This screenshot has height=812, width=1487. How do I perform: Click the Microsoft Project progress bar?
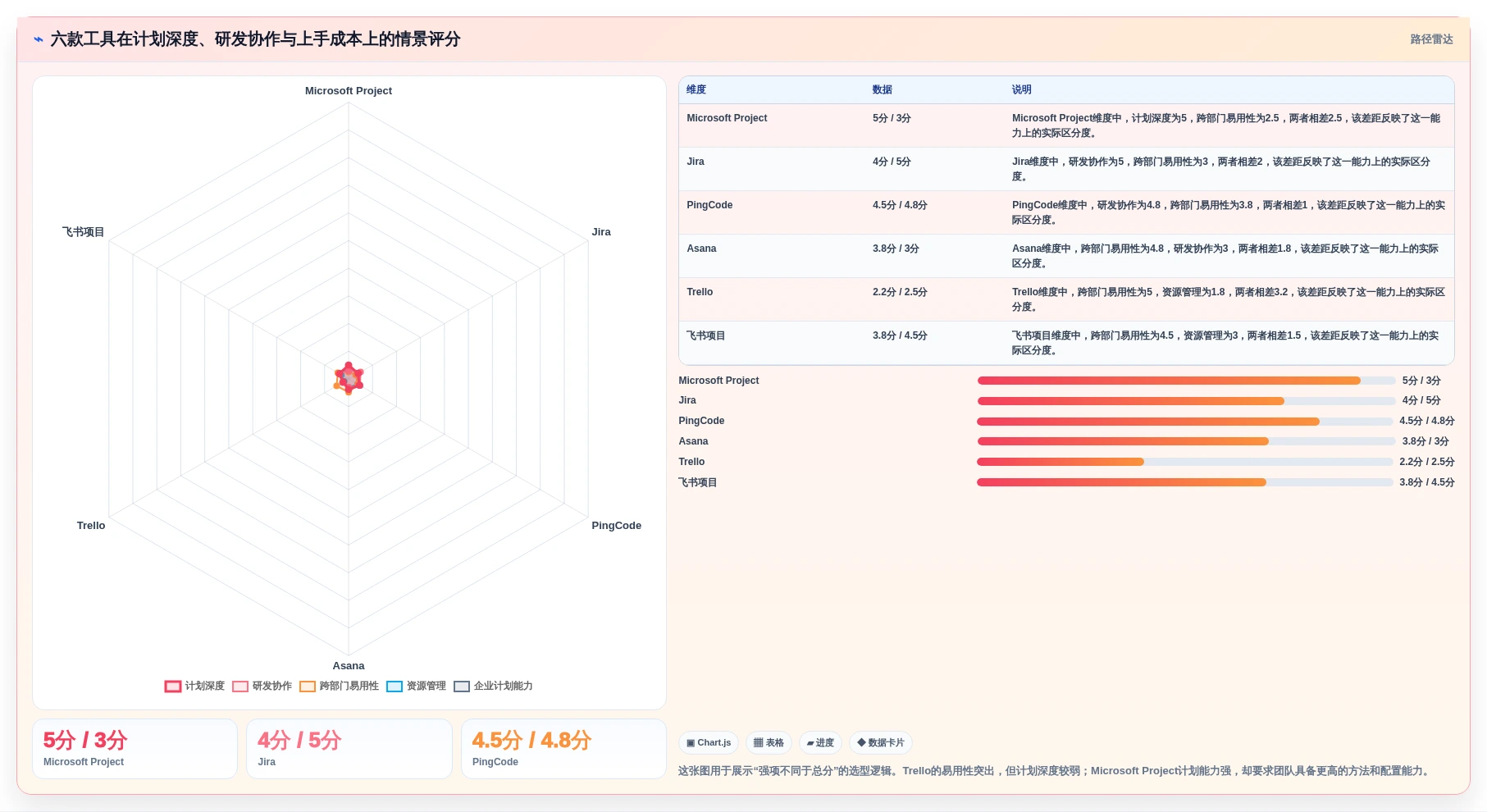click(1186, 381)
